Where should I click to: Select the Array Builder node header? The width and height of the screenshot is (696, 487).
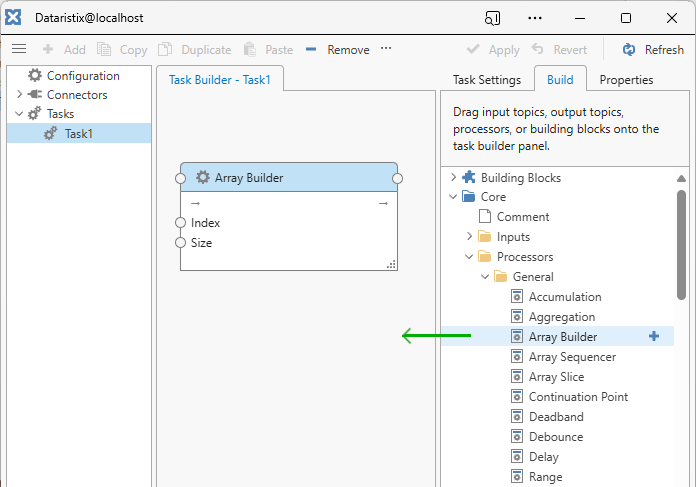tap(289, 178)
